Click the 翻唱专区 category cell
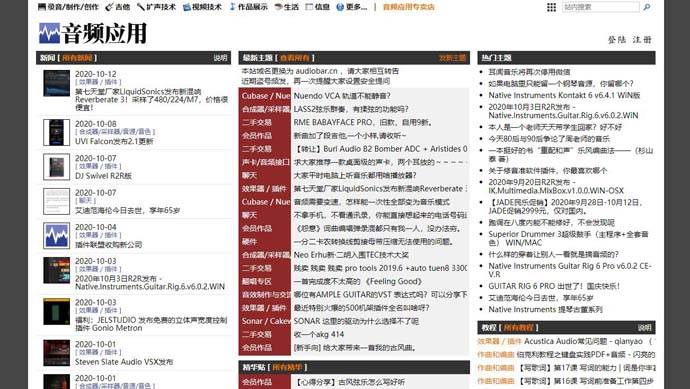The image size is (690, 389). (265, 281)
